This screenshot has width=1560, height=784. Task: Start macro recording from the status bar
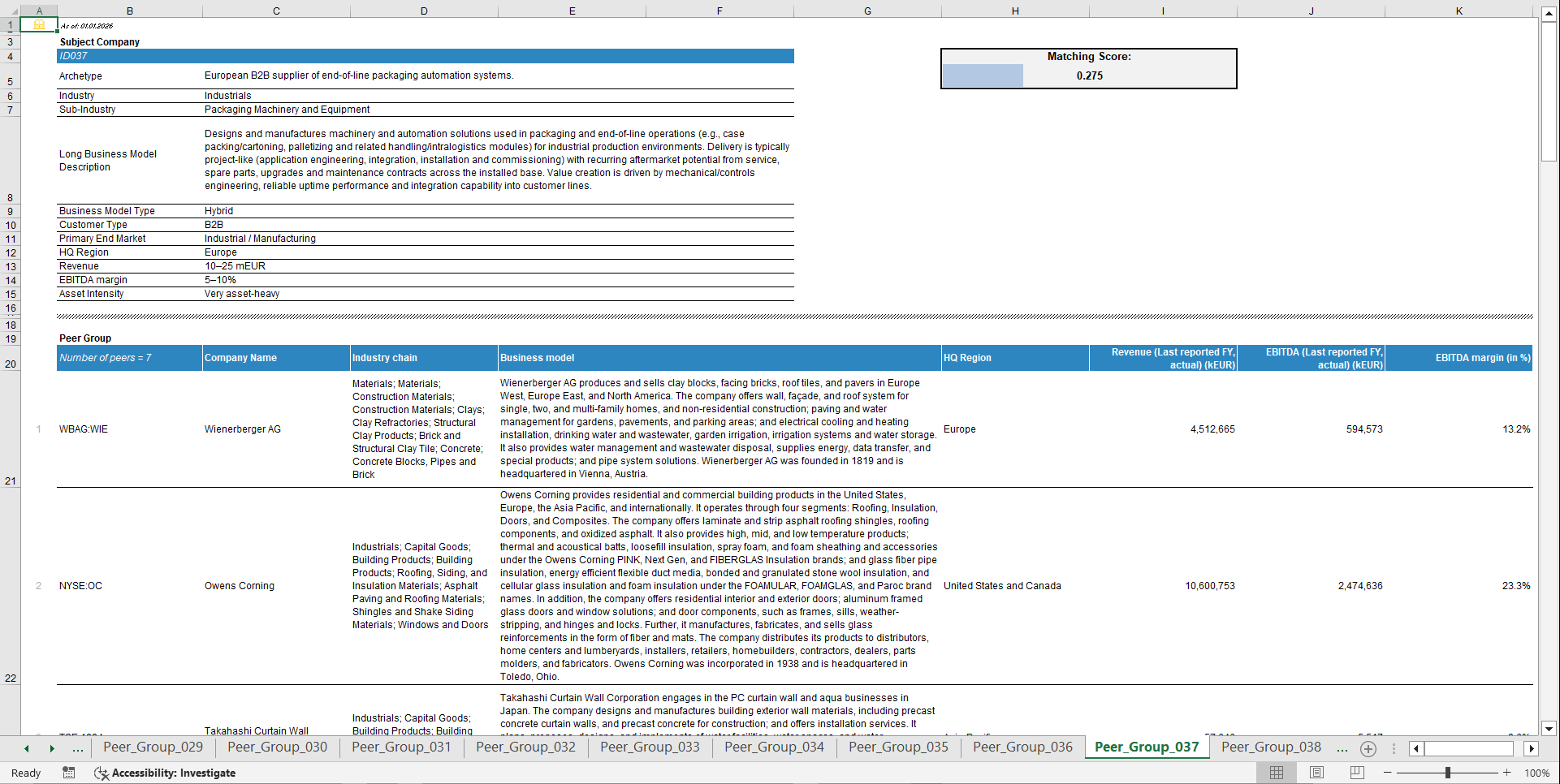69,773
